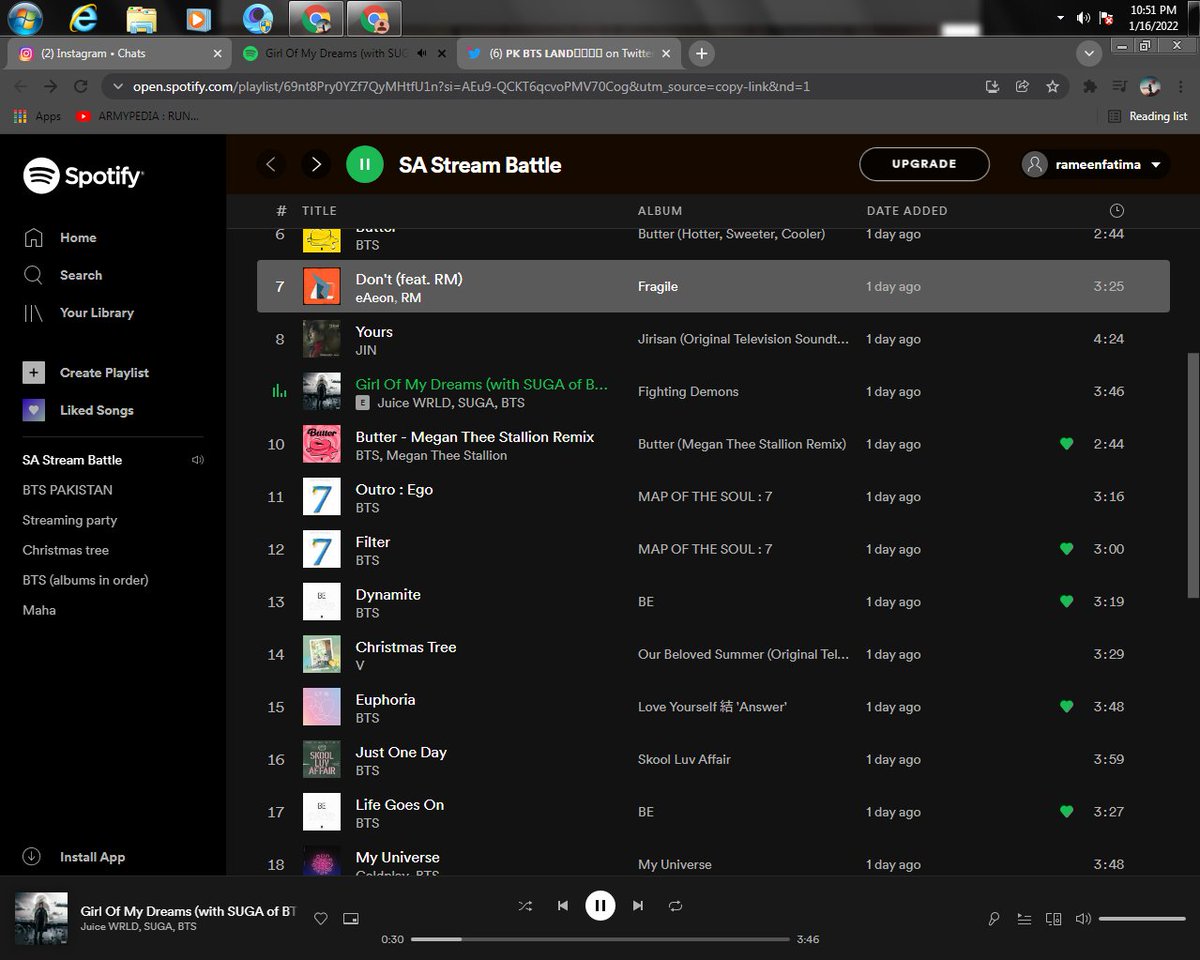Open the rameenfatima user menu
The image size is (1200, 960).
tap(1095, 164)
